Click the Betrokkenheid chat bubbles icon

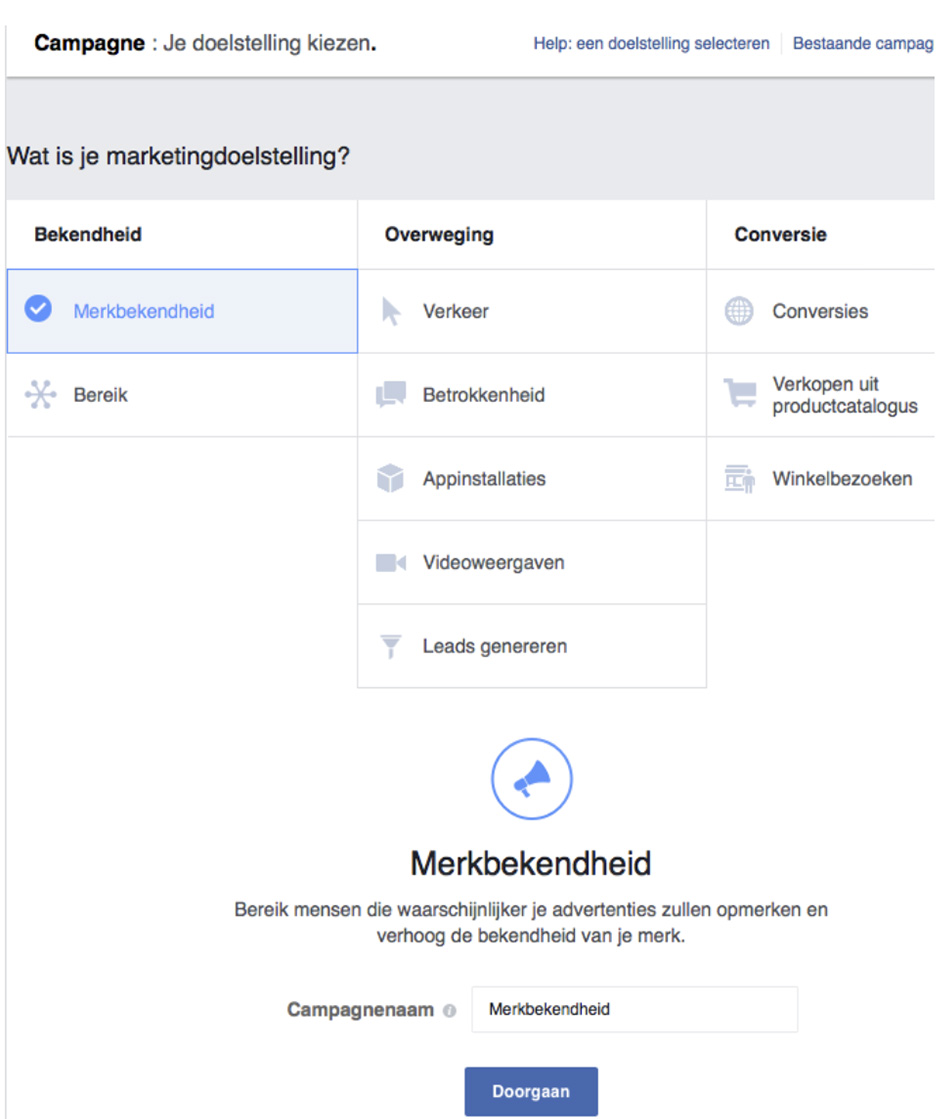pos(390,394)
